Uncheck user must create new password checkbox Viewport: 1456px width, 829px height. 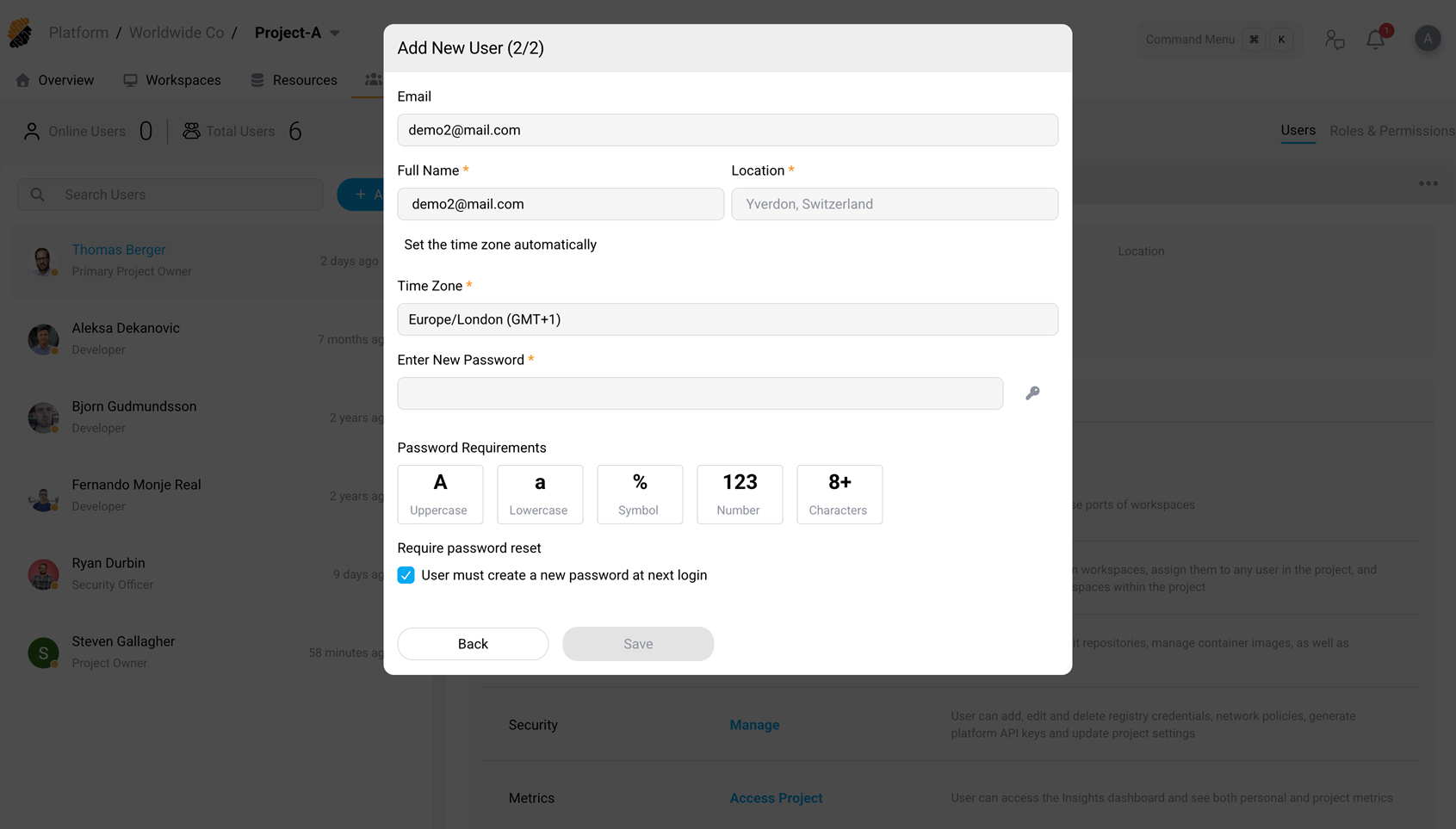[406, 575]
